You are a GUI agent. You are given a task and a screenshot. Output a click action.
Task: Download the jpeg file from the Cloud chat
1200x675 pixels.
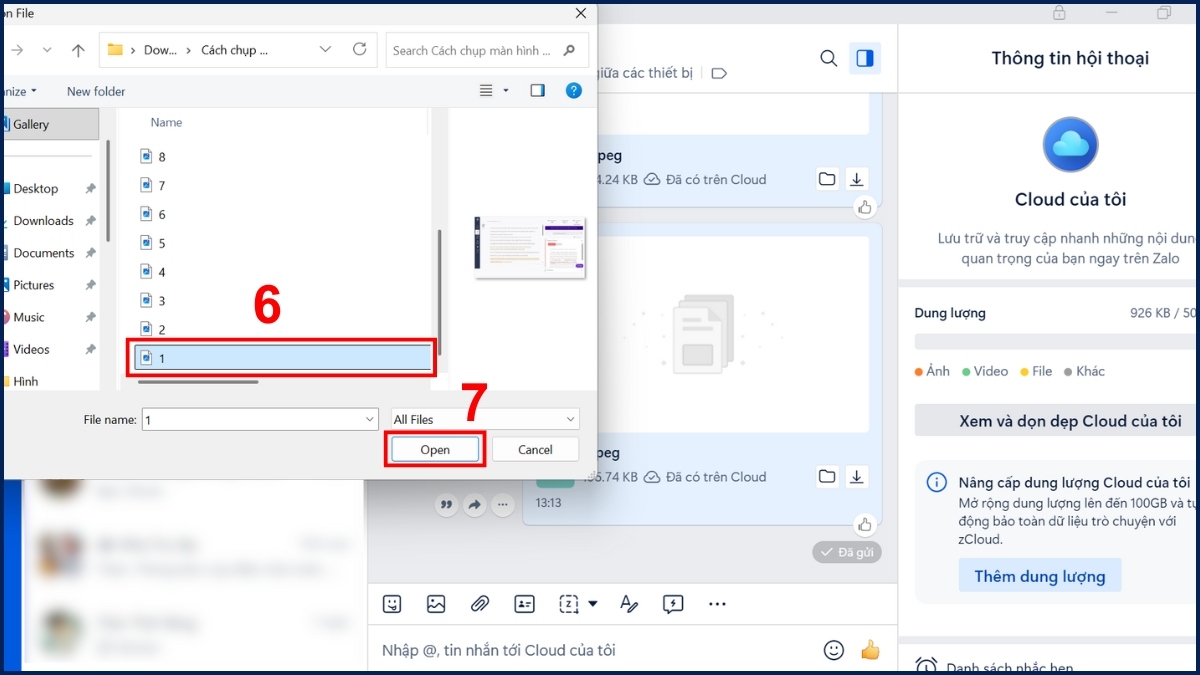[x=857, y=179]
